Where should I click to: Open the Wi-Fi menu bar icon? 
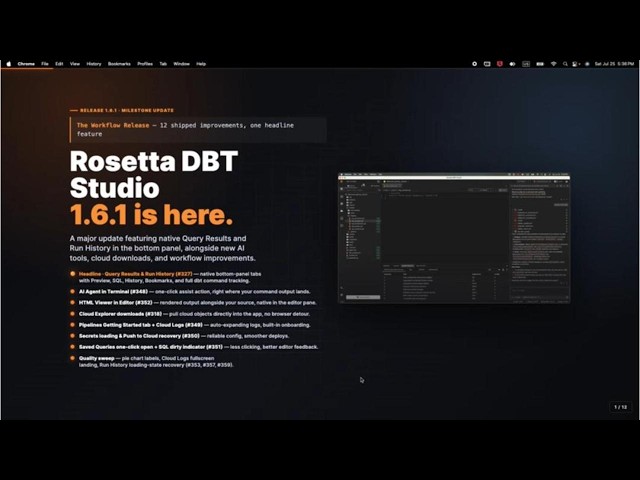click(554, 64)
